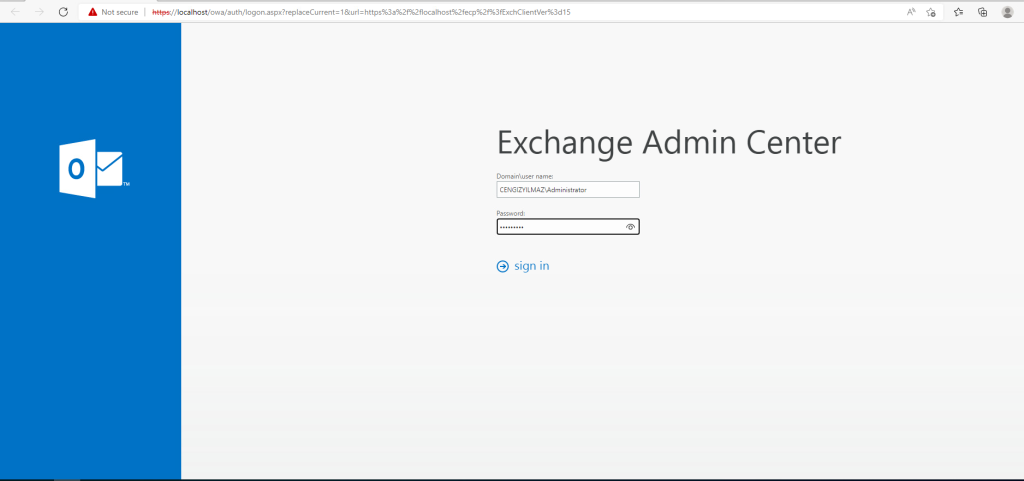The height and width of the screenshot is (481, 1024).
Task: Refresh the page with the reload icon
Action: tap(63, 12)
